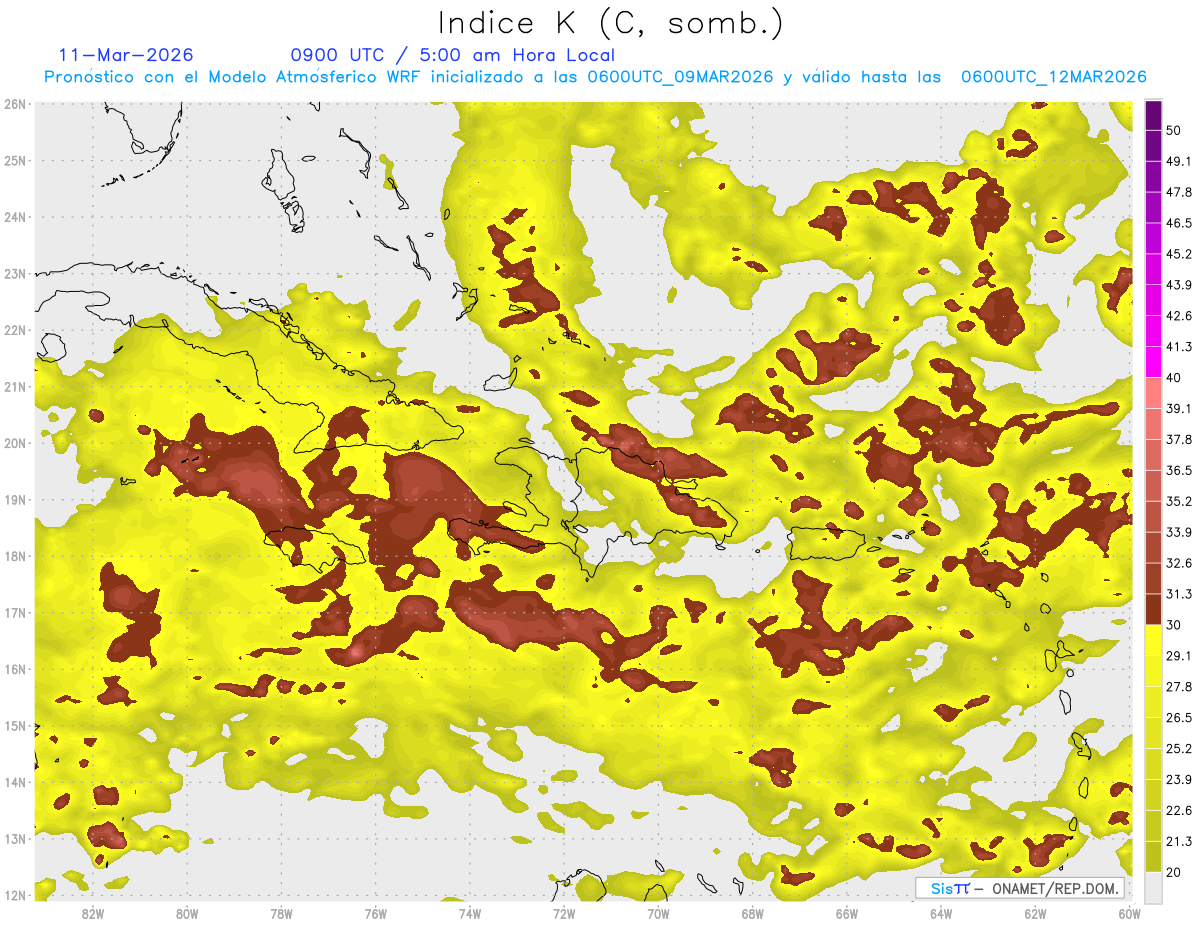The width and height of the screenshot is (1200, 927).
Task: Click the latitude axis label "12N"
Action: [x=15, y=895]
